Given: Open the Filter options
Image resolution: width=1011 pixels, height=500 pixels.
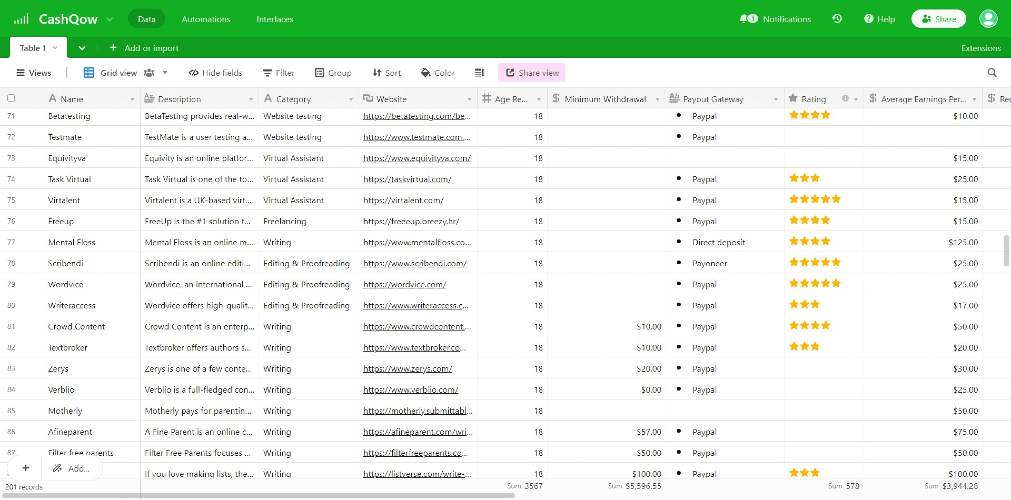Looking at the screenshot, I should point(278,73).
